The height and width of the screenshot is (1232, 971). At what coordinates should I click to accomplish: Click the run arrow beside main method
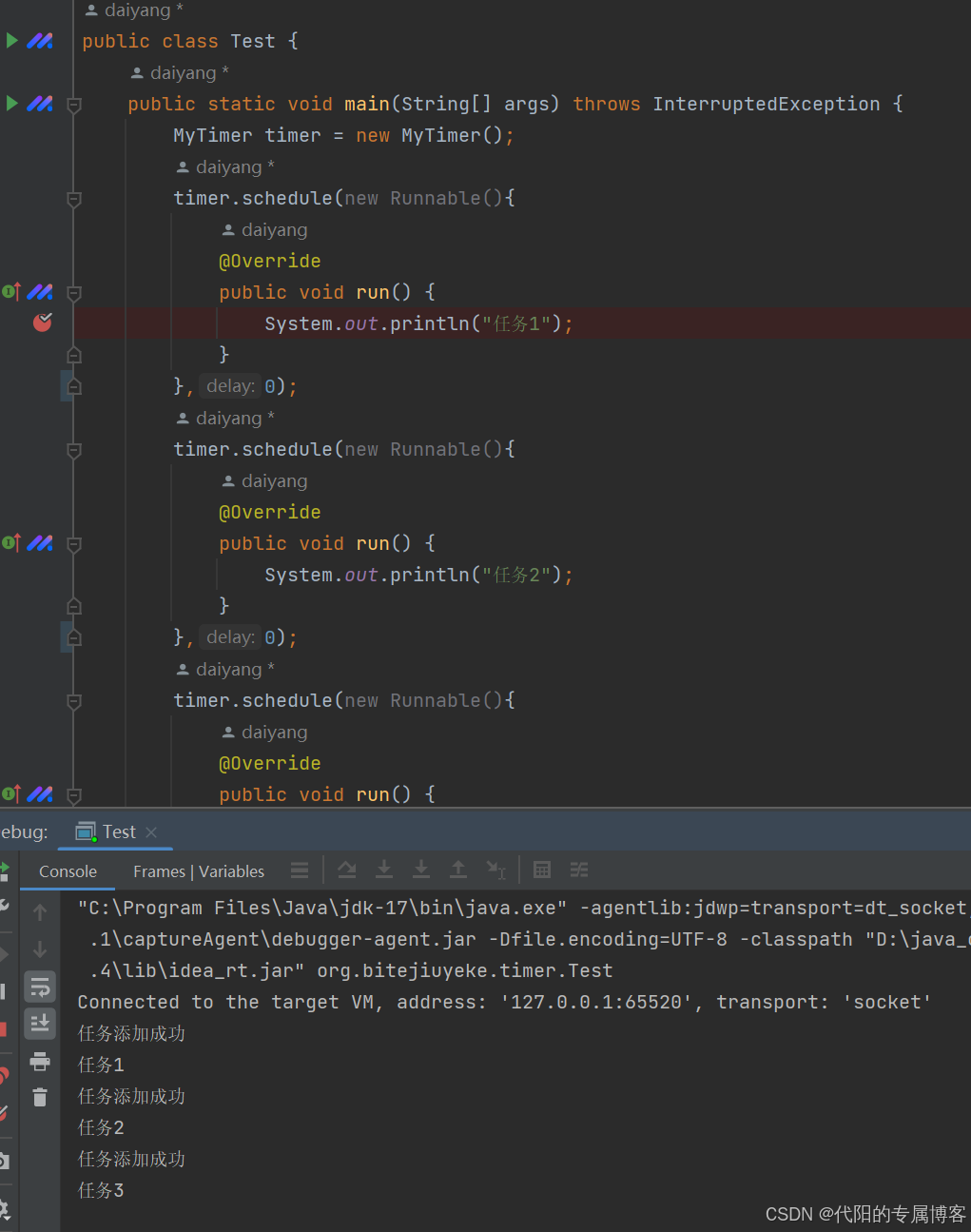(x=12, y=103)
